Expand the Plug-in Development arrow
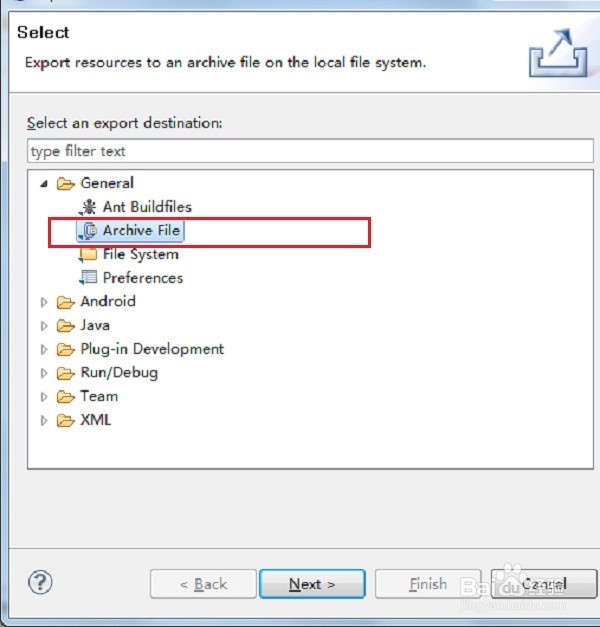Screen dimensions: 600x627 [44, 350]
